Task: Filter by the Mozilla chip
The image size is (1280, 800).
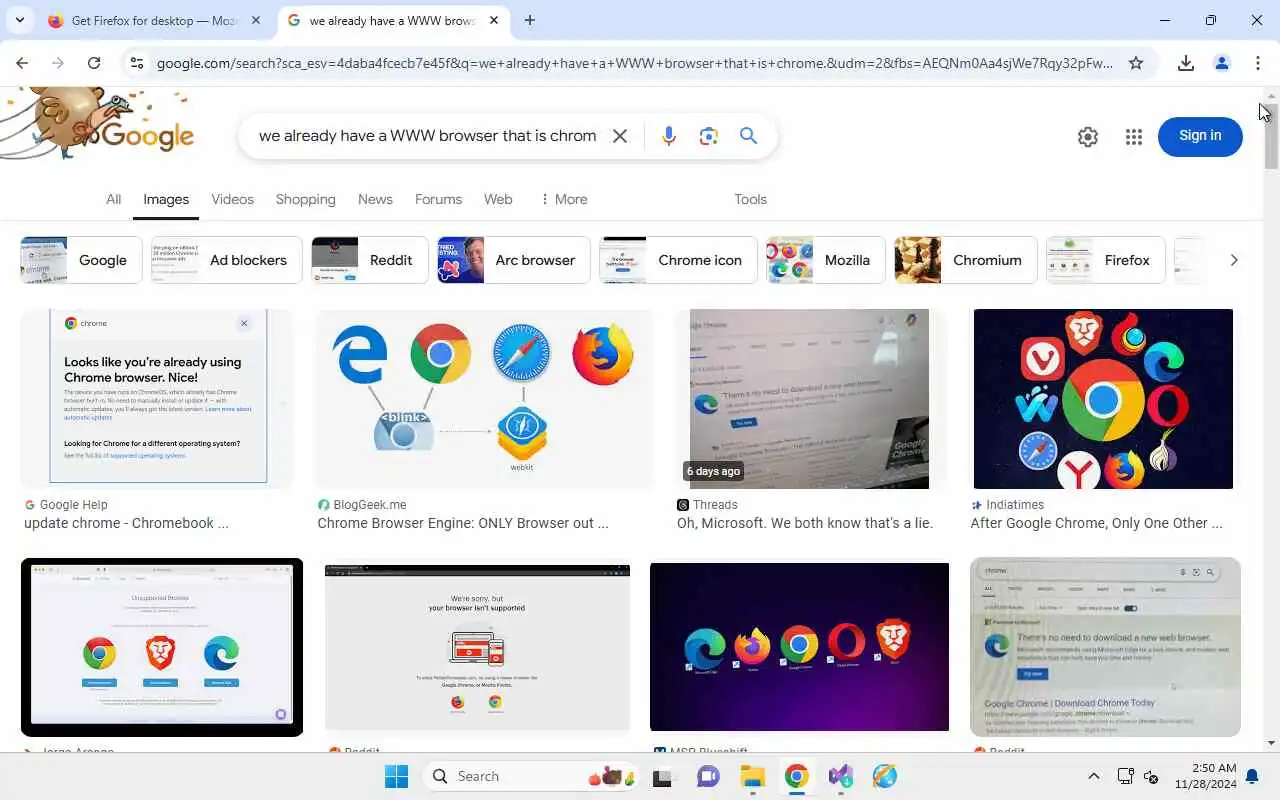Action: 826,260
